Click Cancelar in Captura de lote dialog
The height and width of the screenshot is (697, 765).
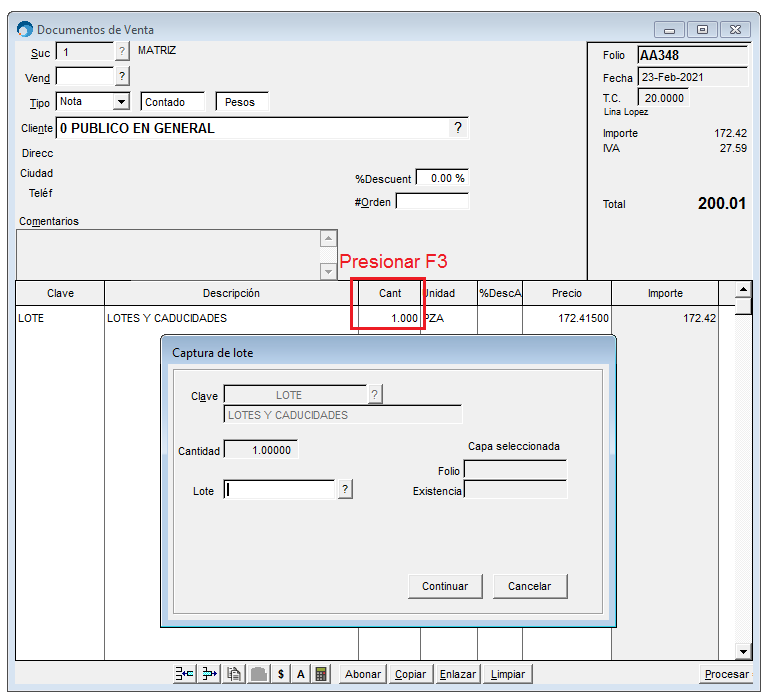(530, 586)
